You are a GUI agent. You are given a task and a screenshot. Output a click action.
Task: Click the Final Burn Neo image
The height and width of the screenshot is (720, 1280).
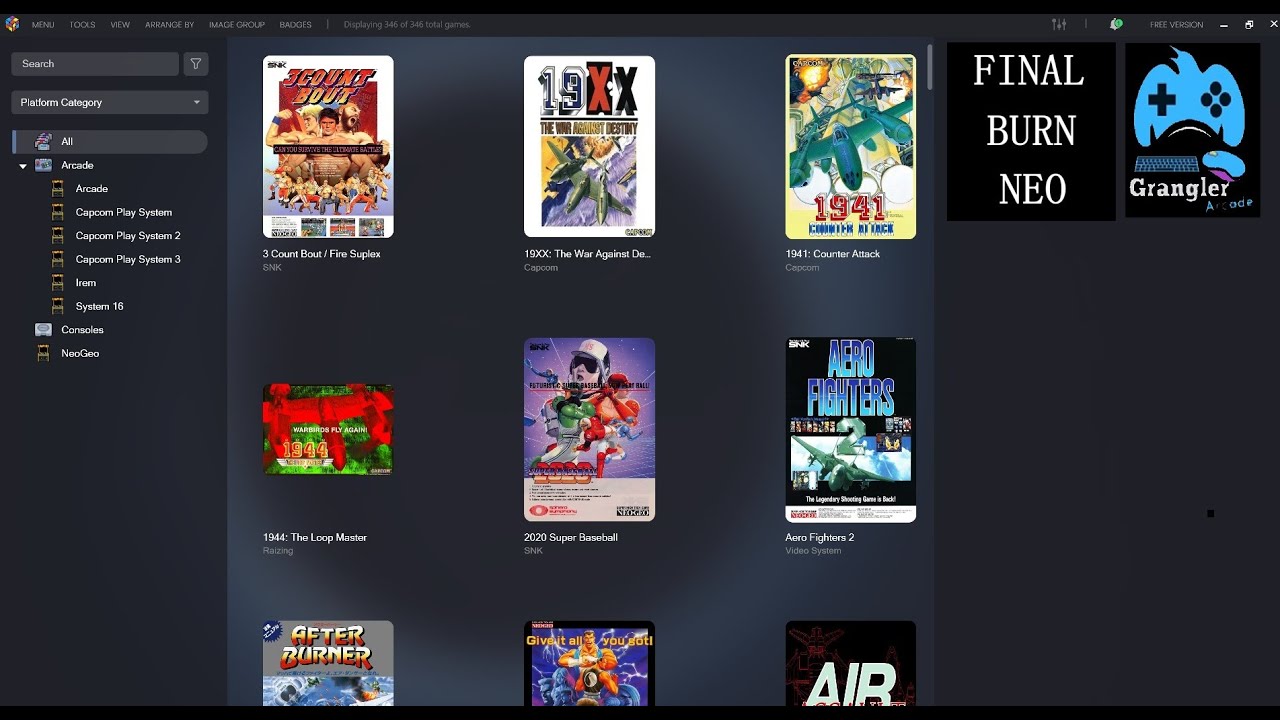click(x=1031, y=131)
